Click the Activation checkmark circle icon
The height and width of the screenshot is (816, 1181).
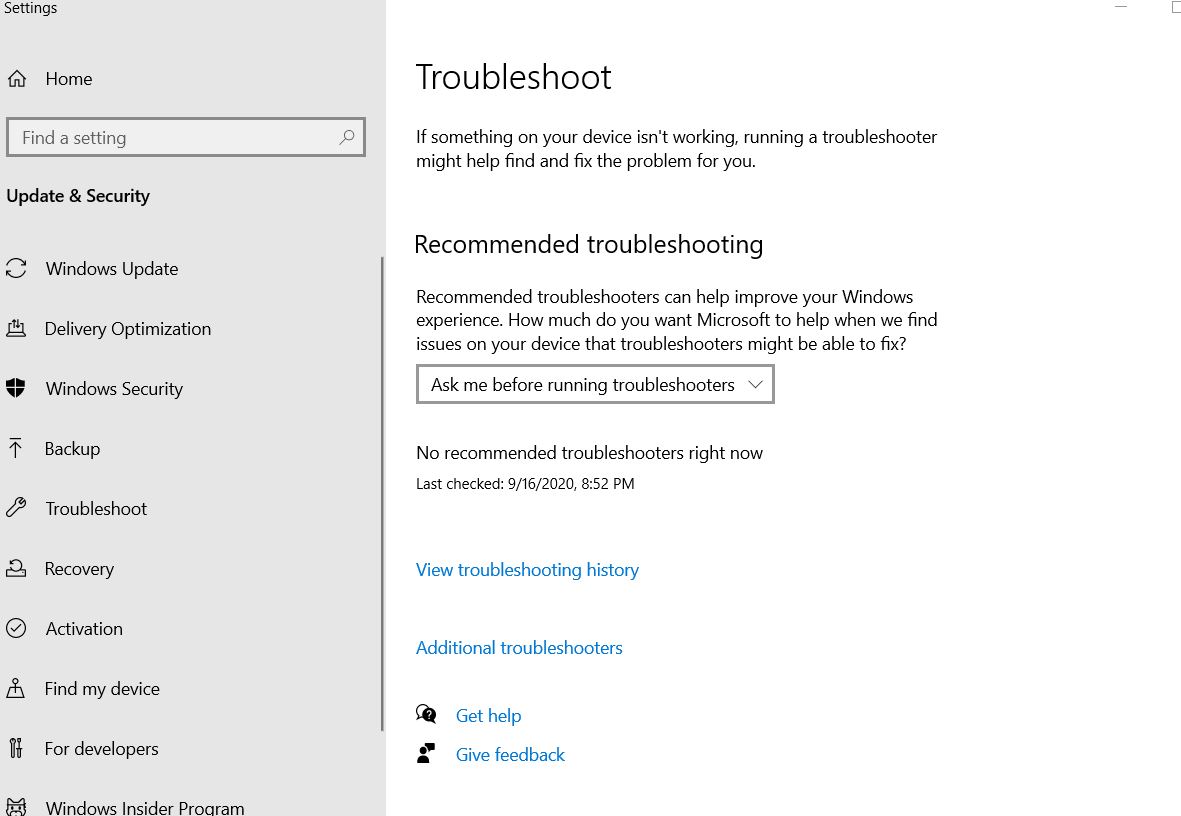pyautogui.click(x=16, y=628)
